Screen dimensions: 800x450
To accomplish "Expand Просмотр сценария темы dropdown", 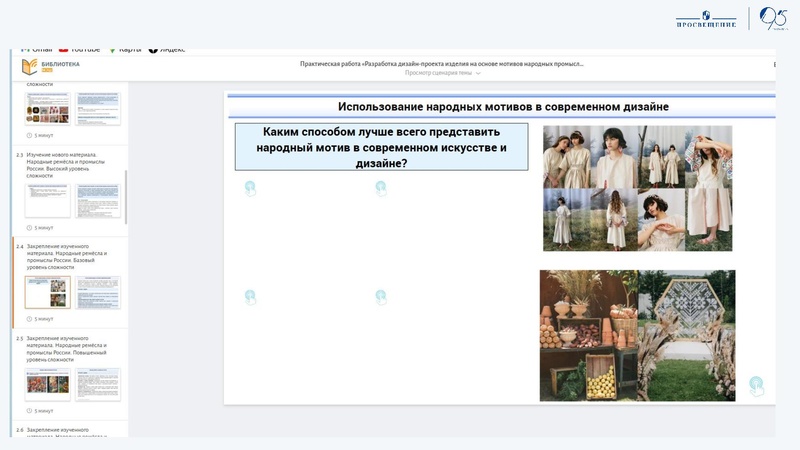I will pyautogui.click(x=442, y=73).
